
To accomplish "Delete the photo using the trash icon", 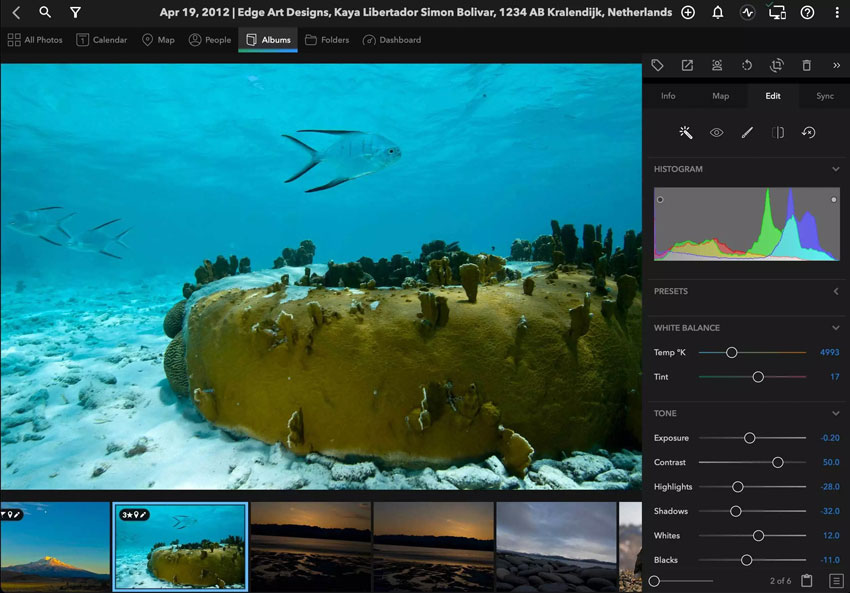I will pyautogui.click(x=807, y=64).
